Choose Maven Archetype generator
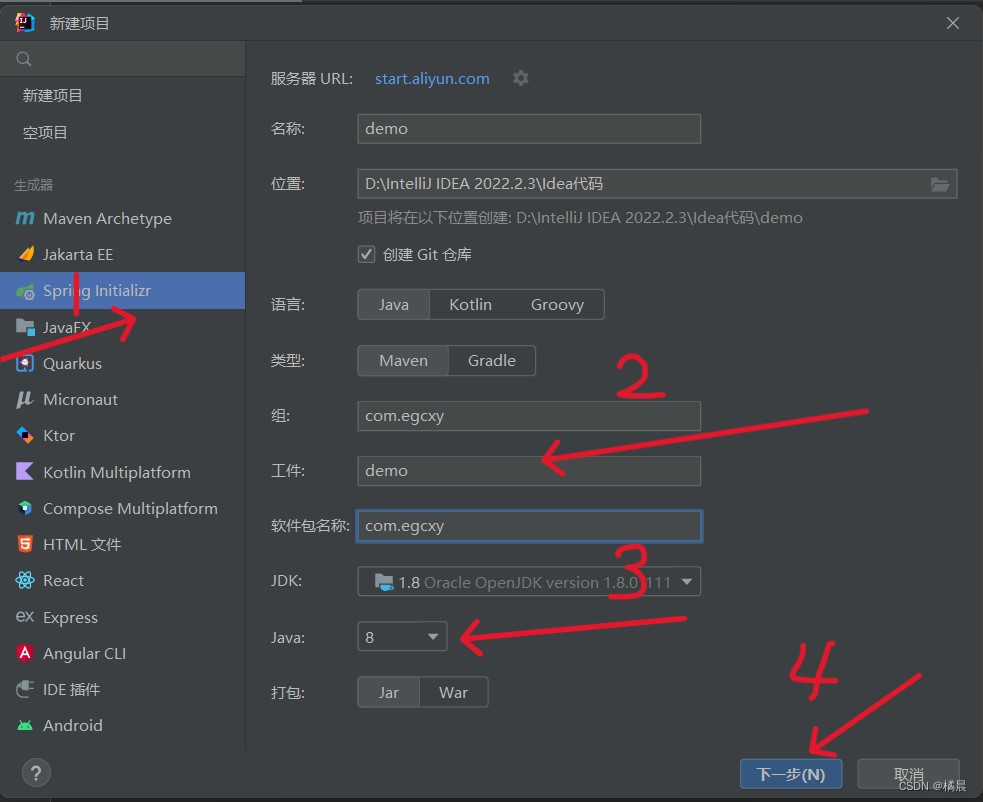Image resolution: width=983 pixels, height=802 pixels. 122,218
